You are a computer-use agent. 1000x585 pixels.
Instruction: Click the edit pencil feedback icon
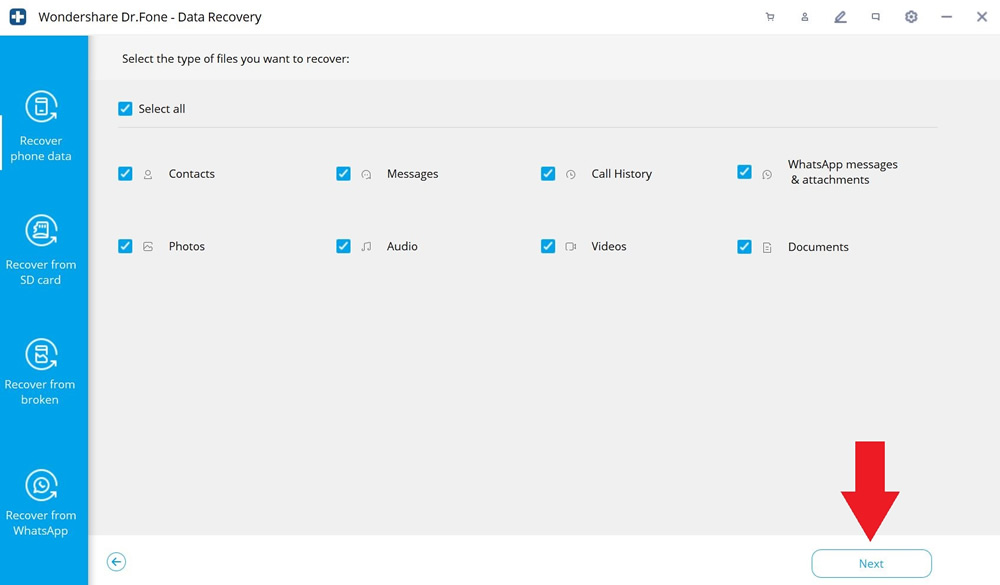[841, 17]
